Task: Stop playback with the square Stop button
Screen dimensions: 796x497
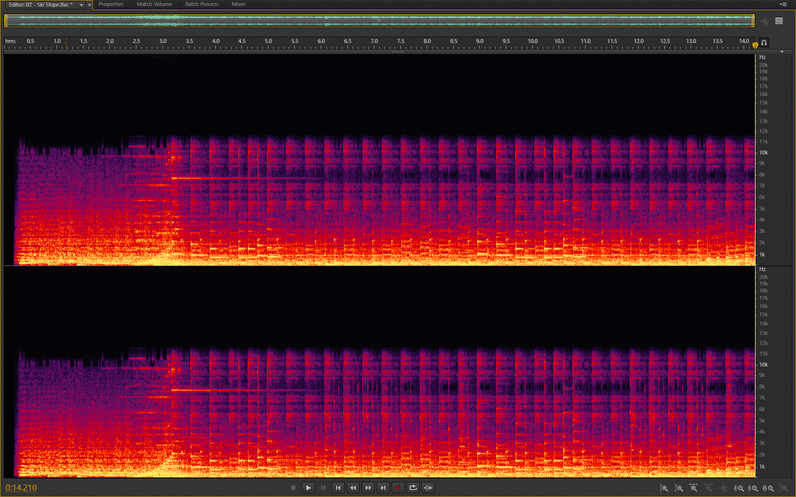Action: tap(293, 487)
